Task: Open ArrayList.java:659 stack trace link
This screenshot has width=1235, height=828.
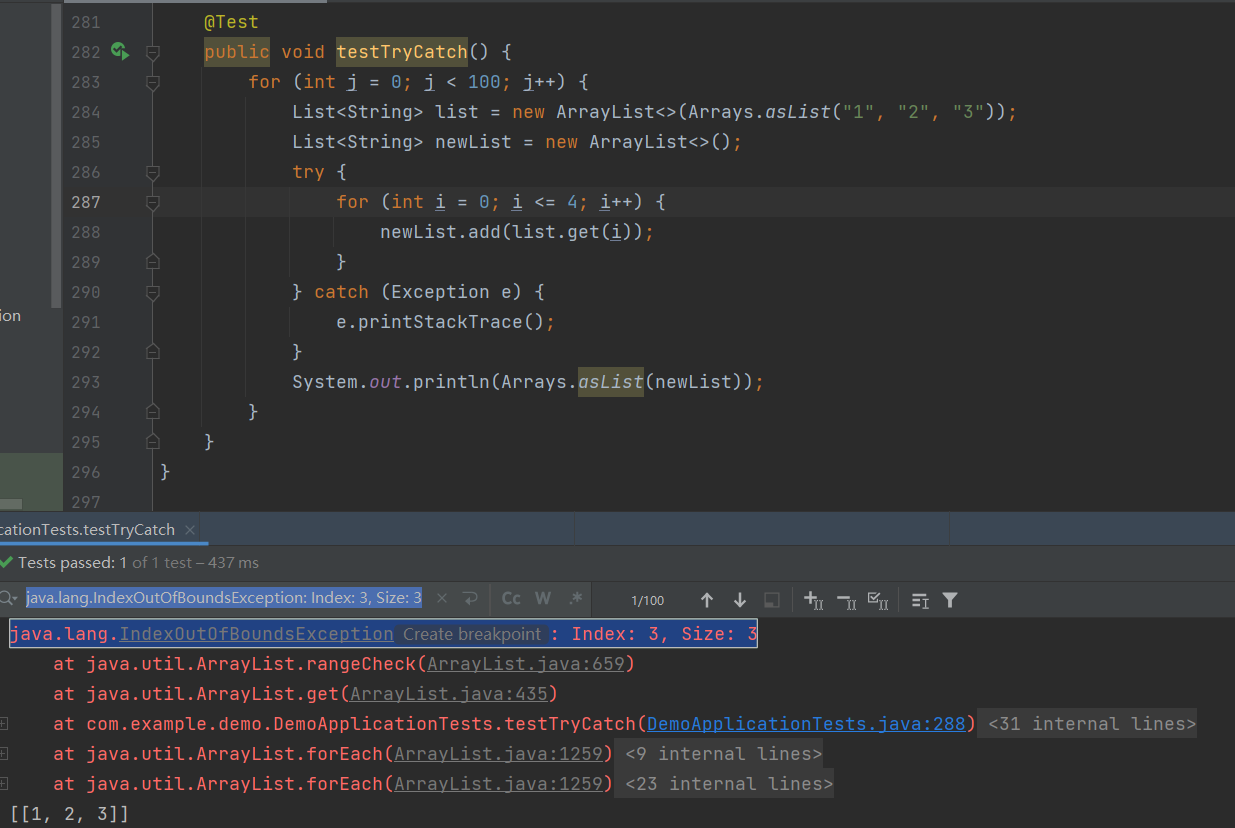Action: coord(526,664)
